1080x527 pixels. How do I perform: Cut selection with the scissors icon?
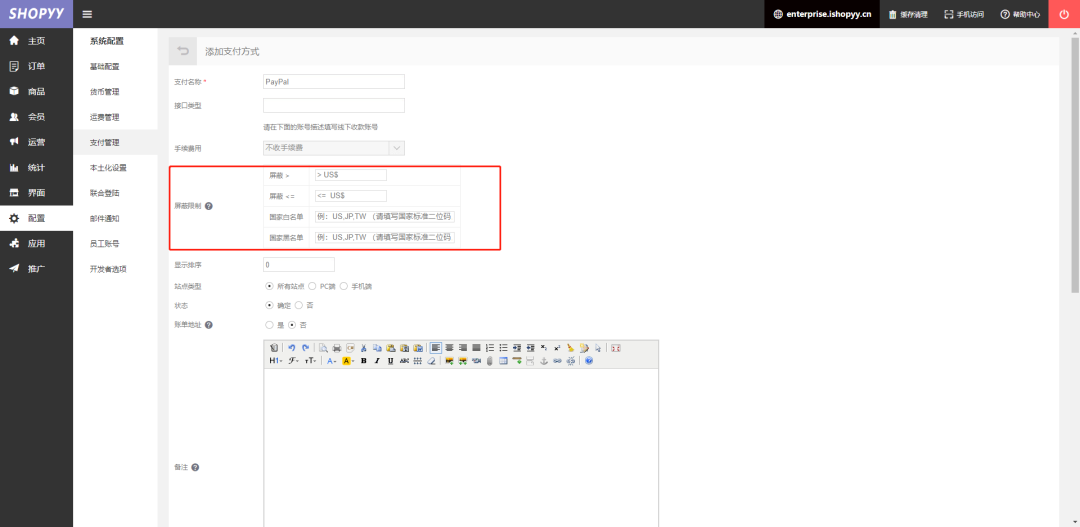point(364,348)
